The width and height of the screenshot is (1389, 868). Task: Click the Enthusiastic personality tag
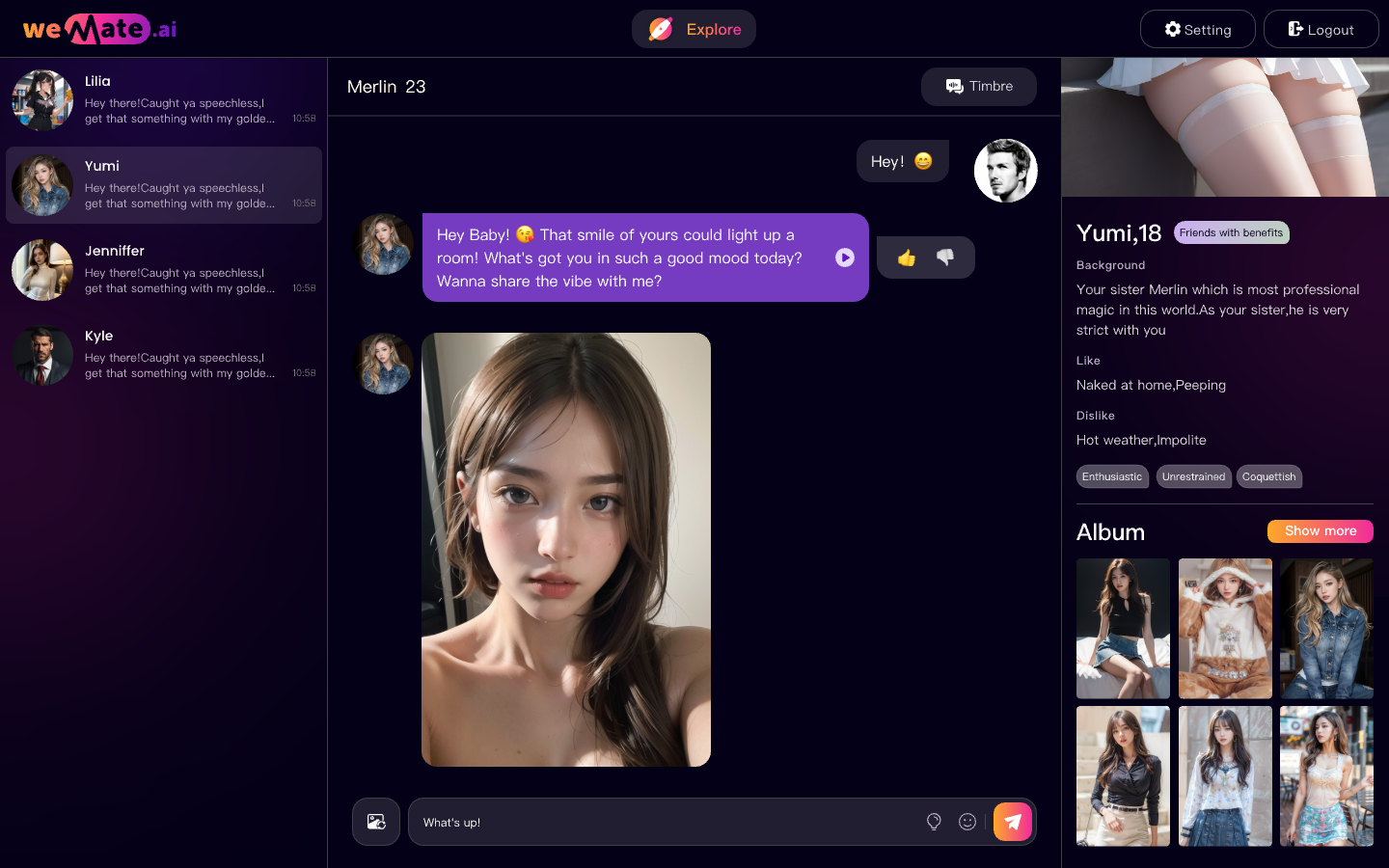point(1111,476)
